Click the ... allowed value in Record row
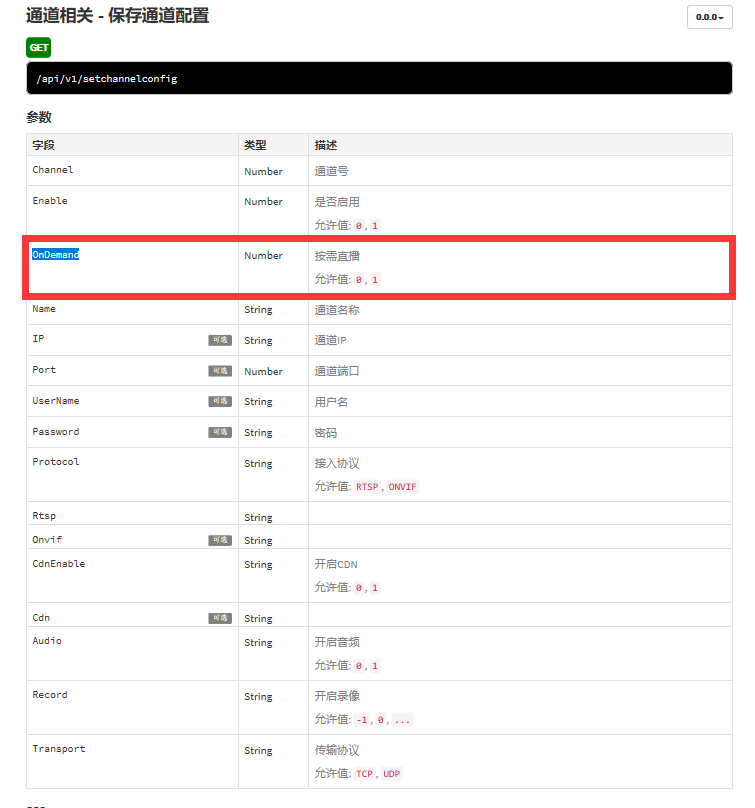This screenshot has width=755, height=808. (402, 720)
